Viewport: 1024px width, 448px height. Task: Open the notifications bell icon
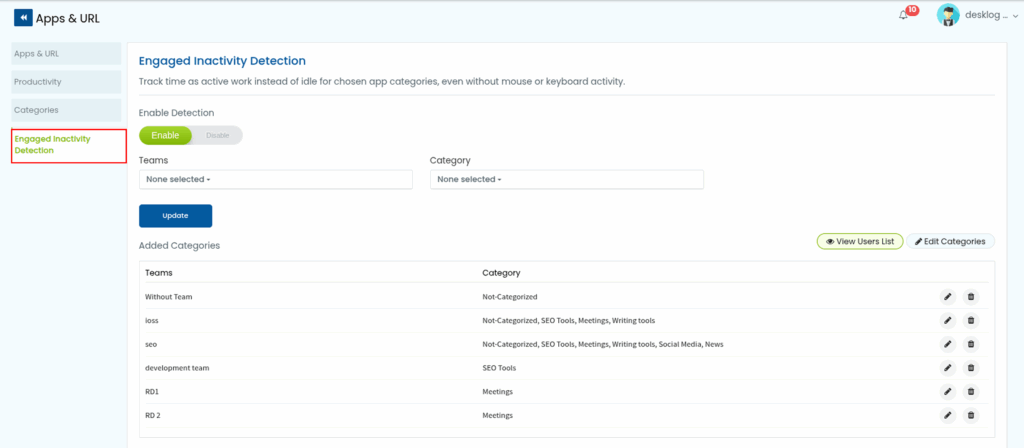[904, 16]
